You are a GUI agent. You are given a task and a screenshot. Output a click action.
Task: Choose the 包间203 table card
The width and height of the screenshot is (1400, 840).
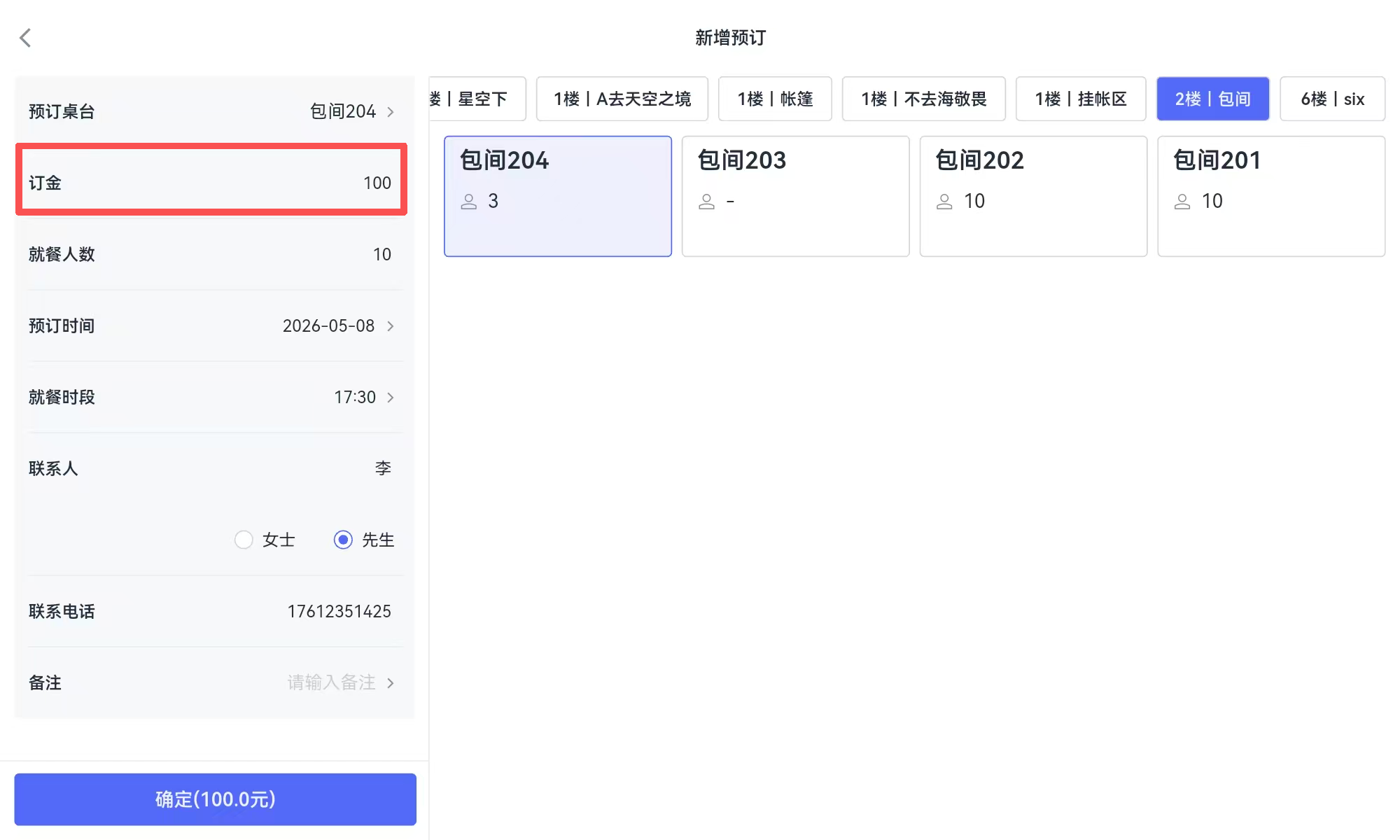coord(796,196)
